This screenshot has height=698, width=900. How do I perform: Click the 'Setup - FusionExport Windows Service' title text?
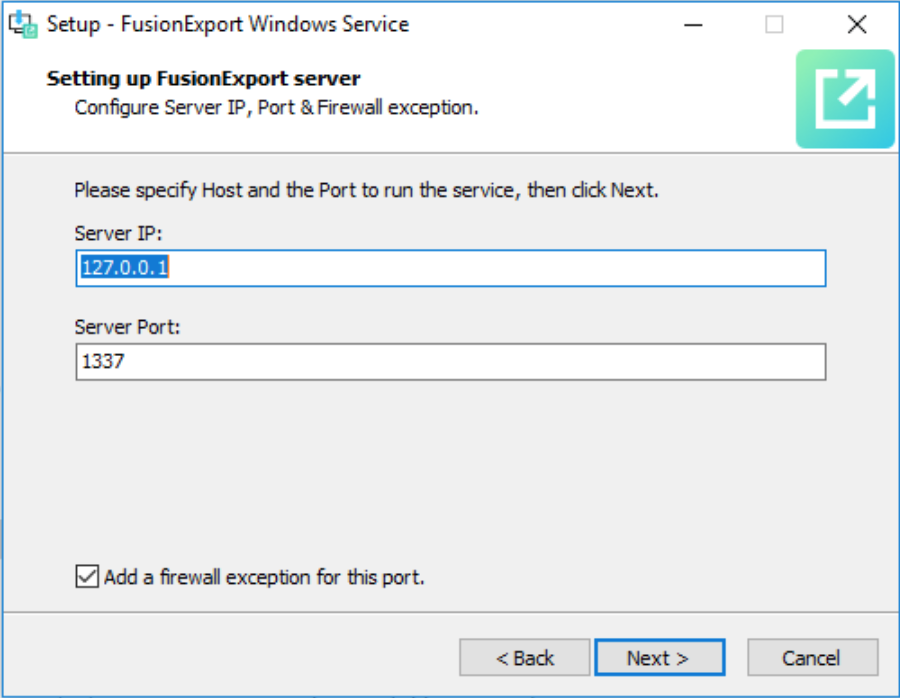tap(227, 25)
